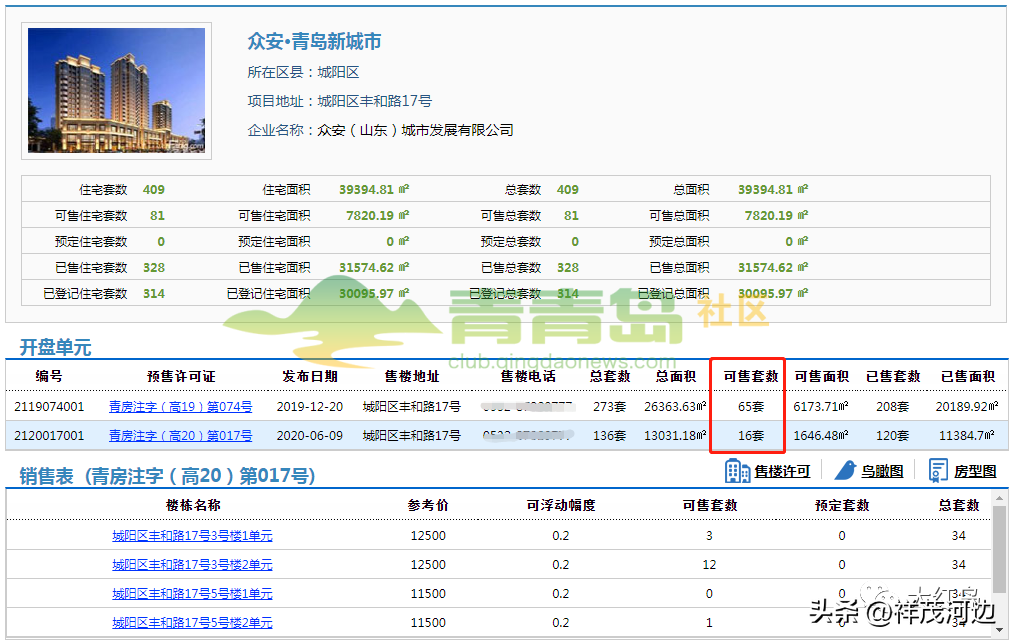
Task: Click the 楼栋名称 column header
Action: [x=193, y=506]
